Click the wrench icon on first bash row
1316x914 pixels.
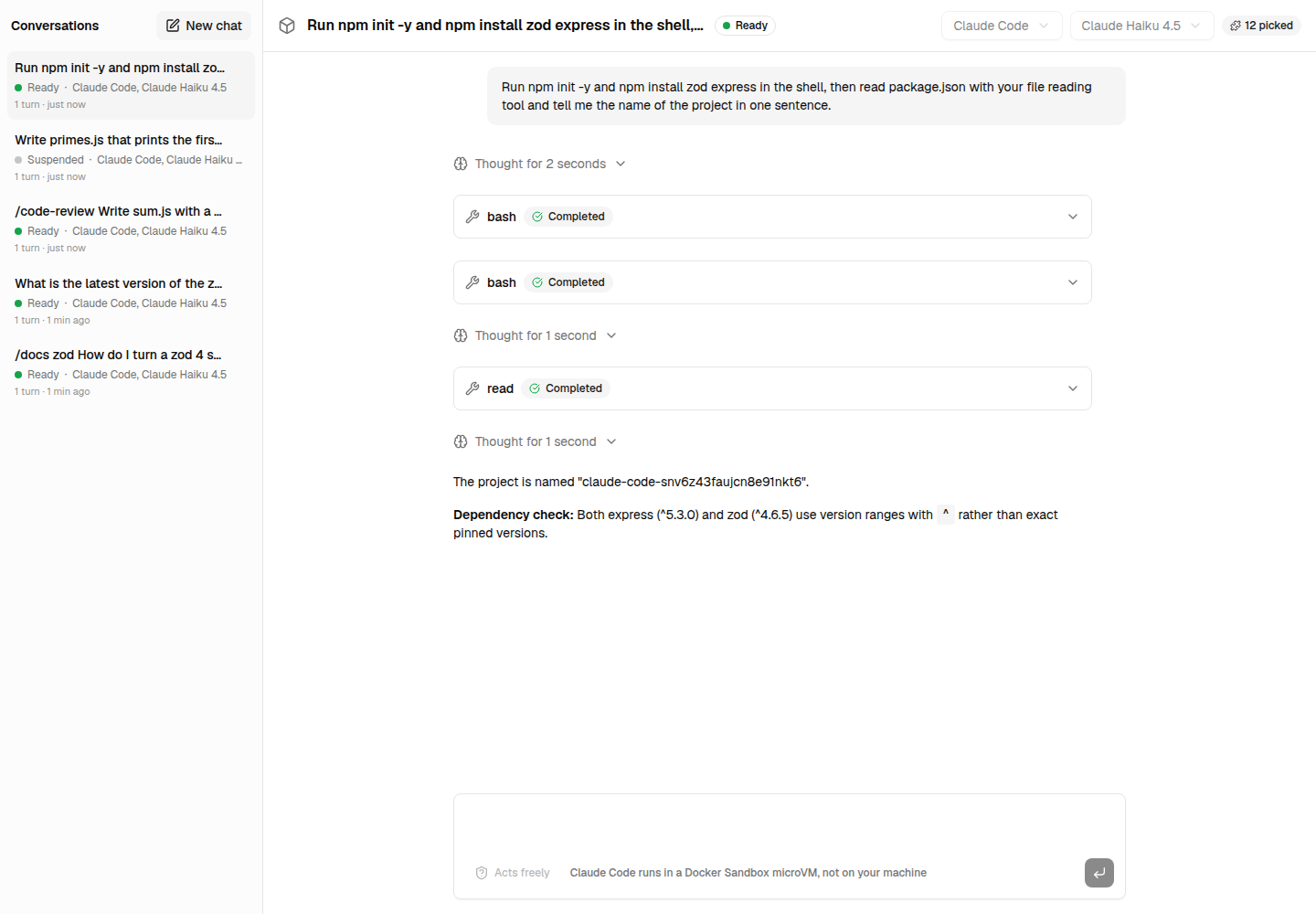click(472, 217)
